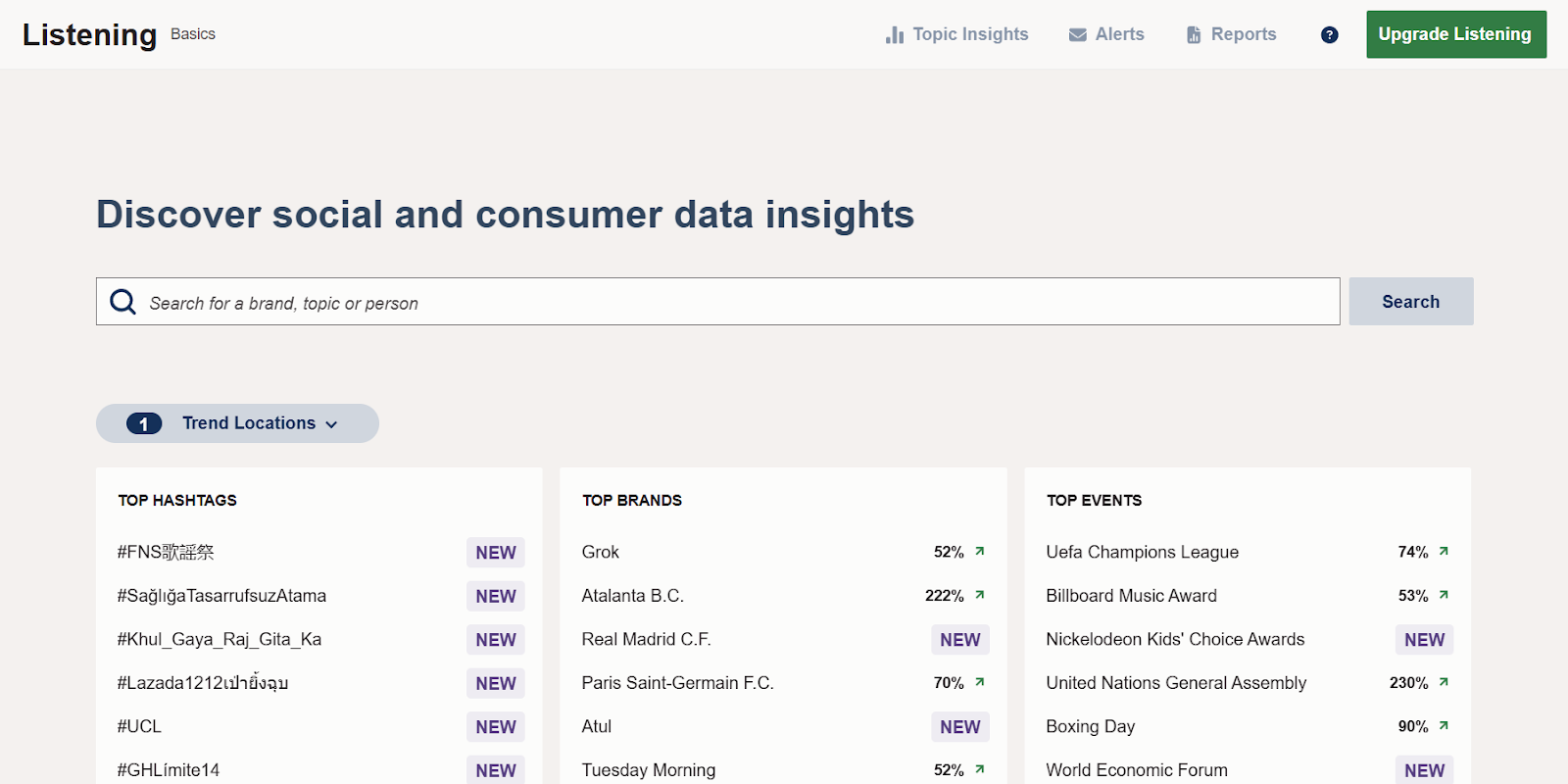
Task: Click the Uefa Champions League trend arrow
Action: tap(1444, 552)
